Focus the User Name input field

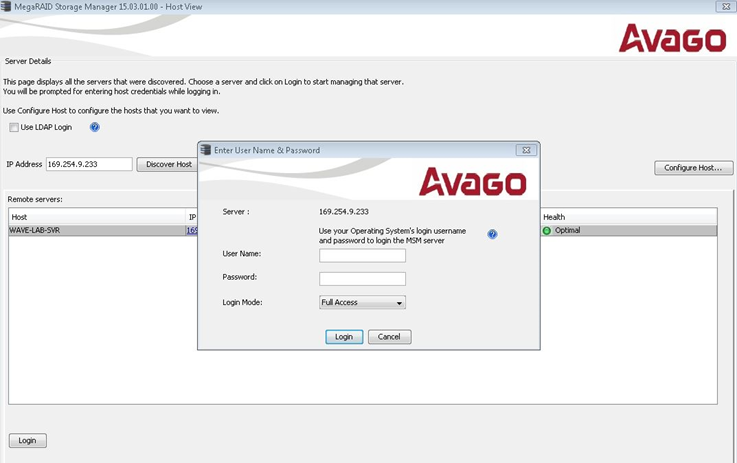tap(362, 255)
